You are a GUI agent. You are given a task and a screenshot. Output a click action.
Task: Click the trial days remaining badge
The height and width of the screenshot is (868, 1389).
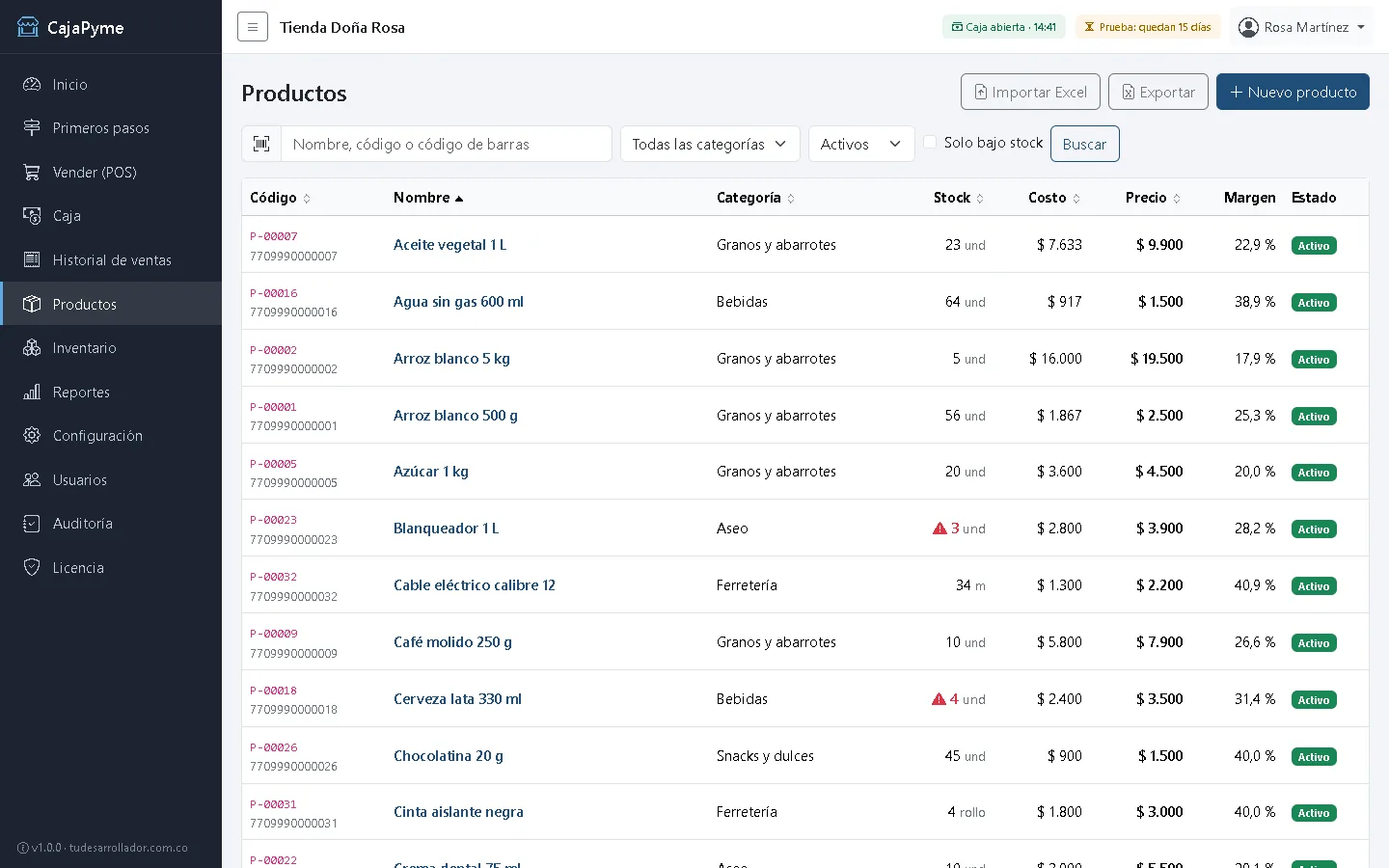point(1147,27)
